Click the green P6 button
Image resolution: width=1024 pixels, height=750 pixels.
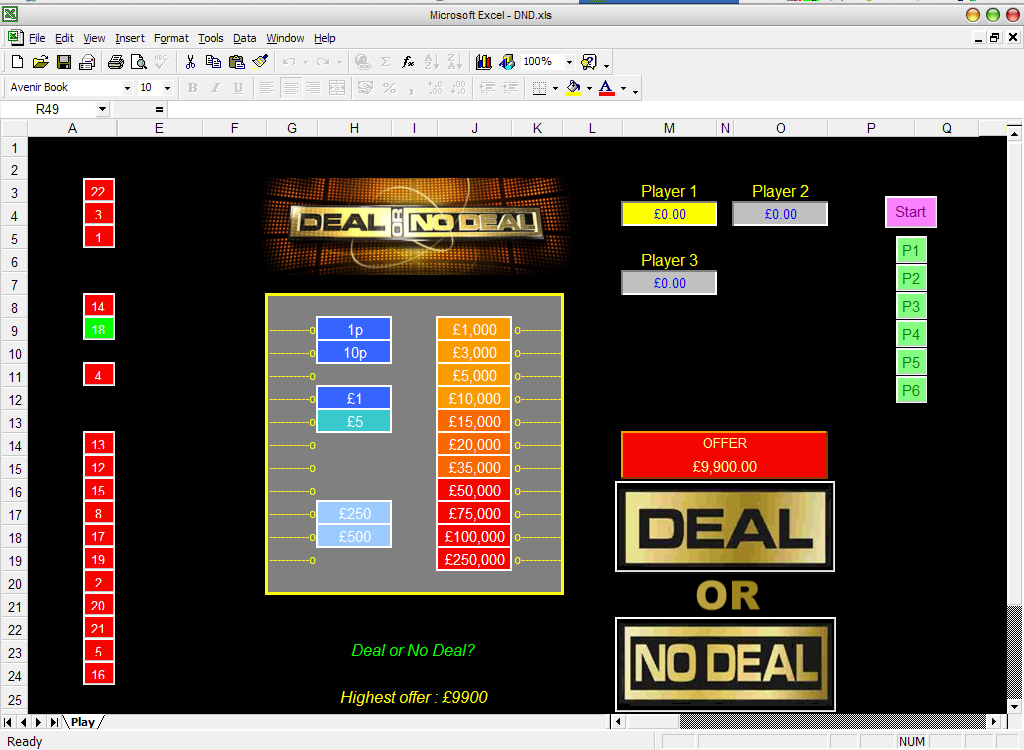(910, 391)
